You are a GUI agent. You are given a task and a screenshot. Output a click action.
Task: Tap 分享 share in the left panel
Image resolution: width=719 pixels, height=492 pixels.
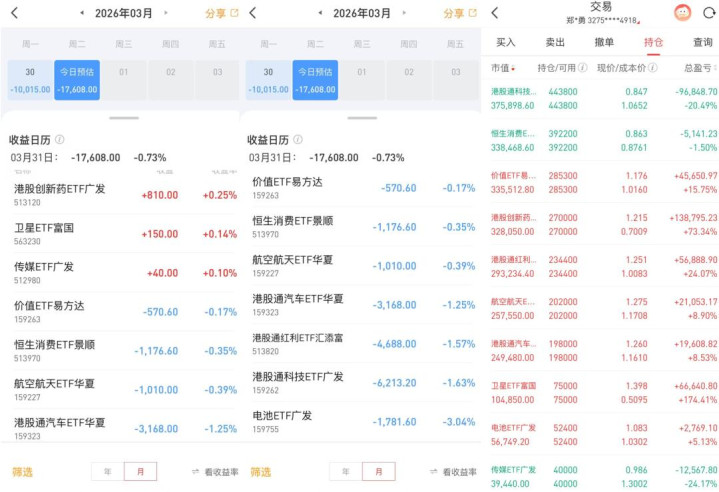(222, 13)
